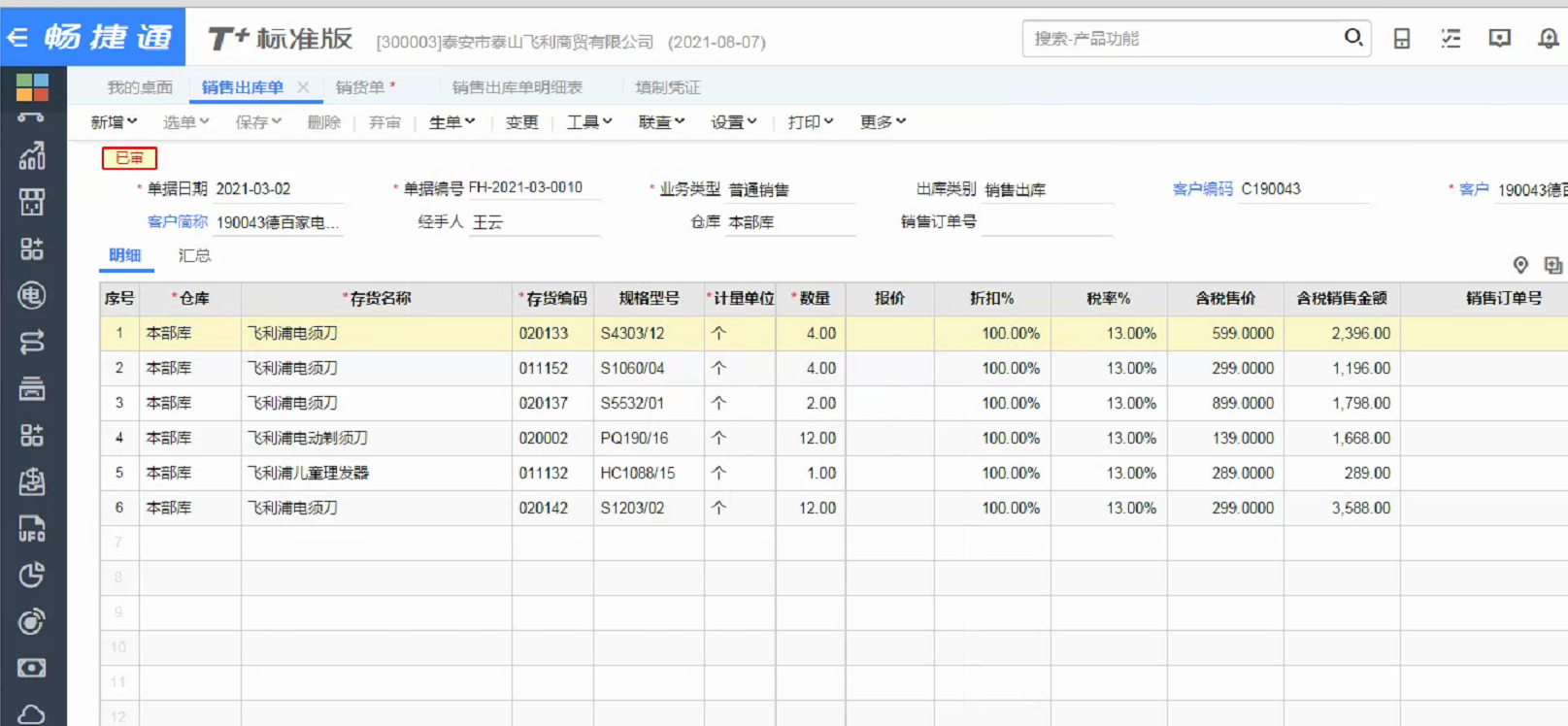
Task: Open the cash banknote icon in sidebar
Action: tap(32, 668)
